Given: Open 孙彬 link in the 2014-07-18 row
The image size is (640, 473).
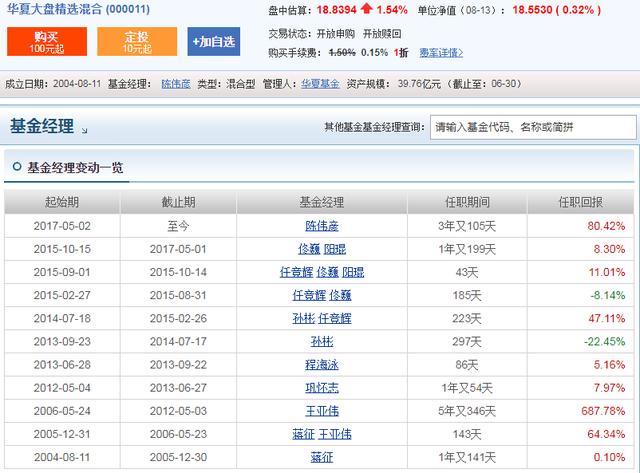Looking at the screenshot, I should point(304,318).
